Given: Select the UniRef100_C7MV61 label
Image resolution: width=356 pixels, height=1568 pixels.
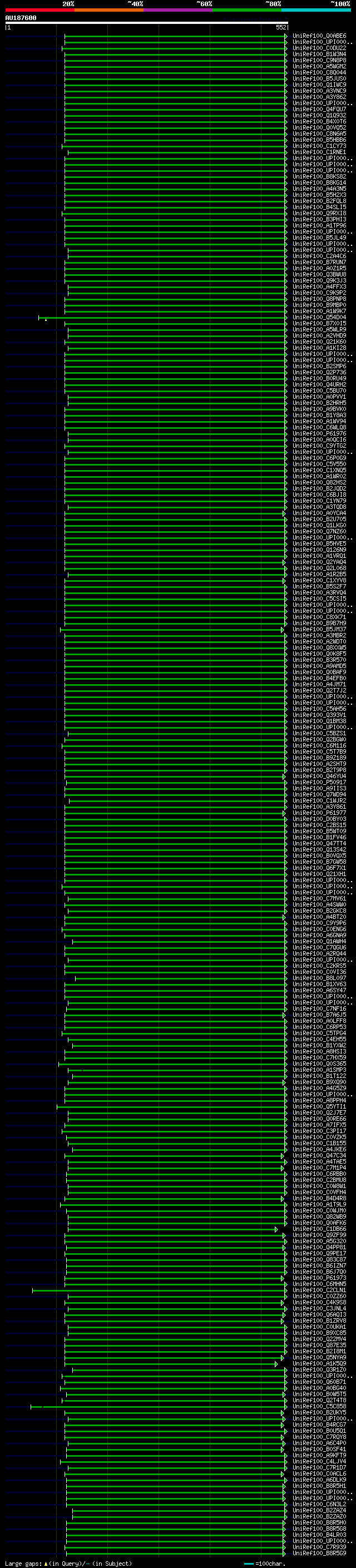Looking at the screenshot, I should (x=319, y=899).
